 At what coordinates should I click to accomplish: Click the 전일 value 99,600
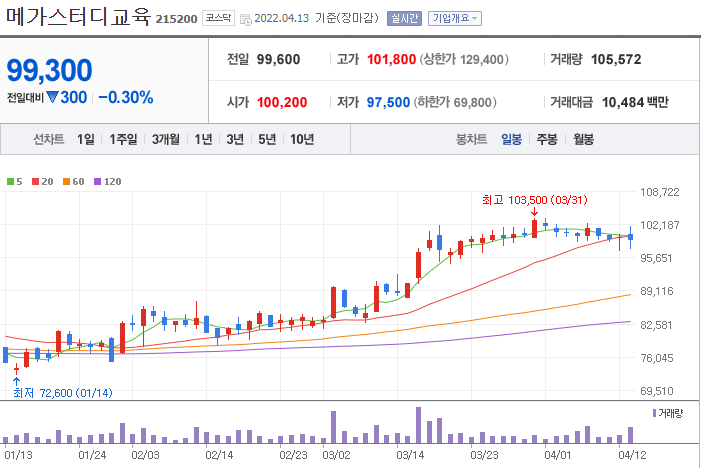click(279, 59)
